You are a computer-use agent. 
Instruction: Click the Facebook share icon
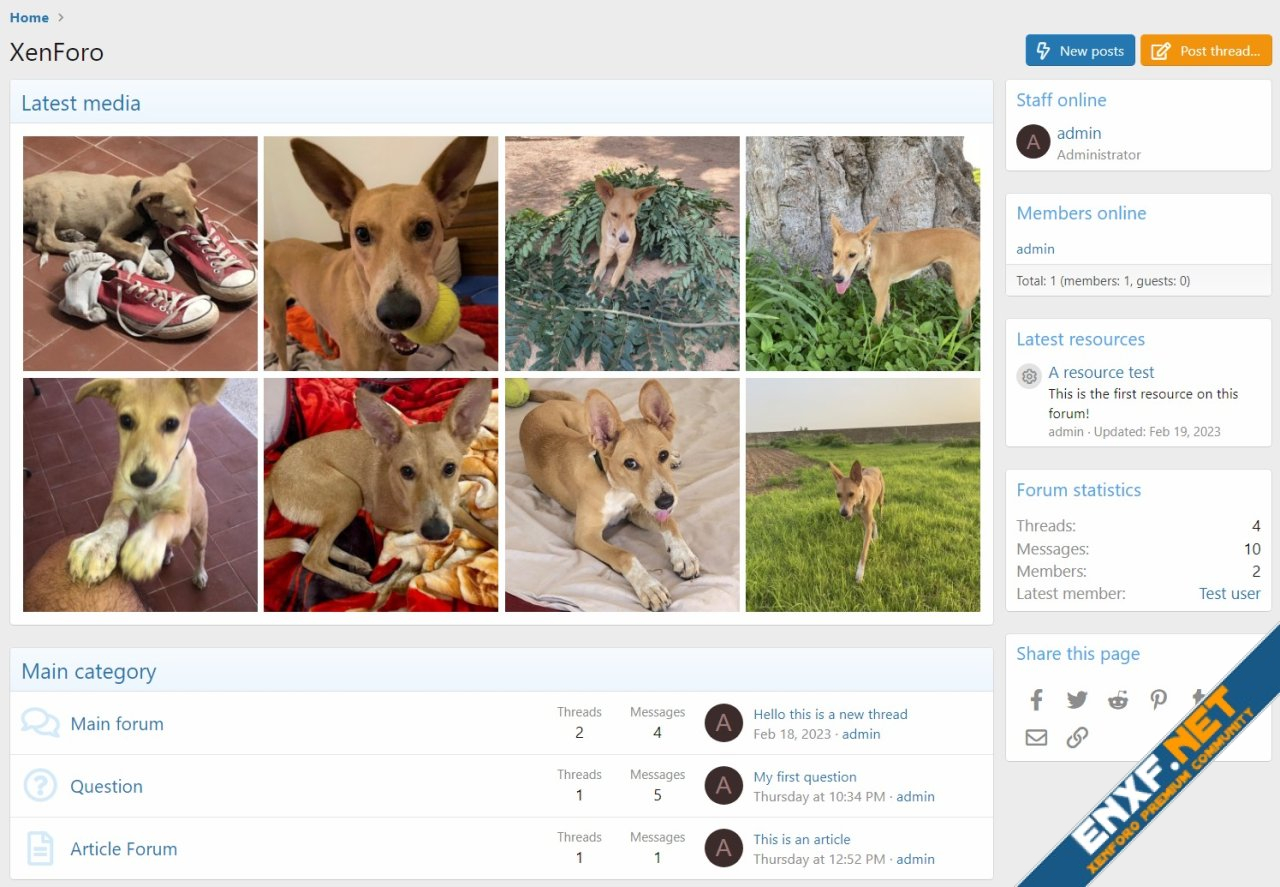1036,700
